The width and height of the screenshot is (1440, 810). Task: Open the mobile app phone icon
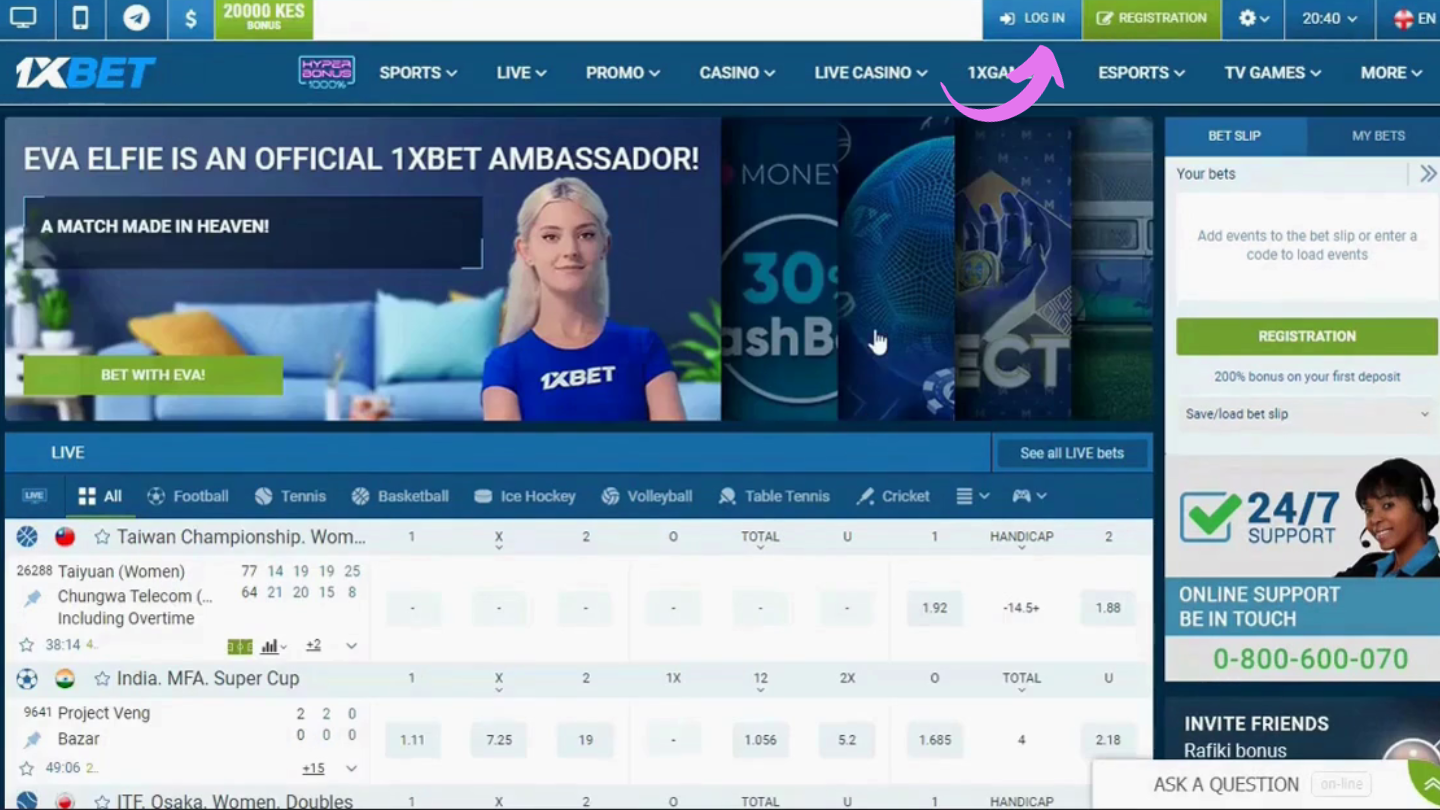(x=80, y=18)
